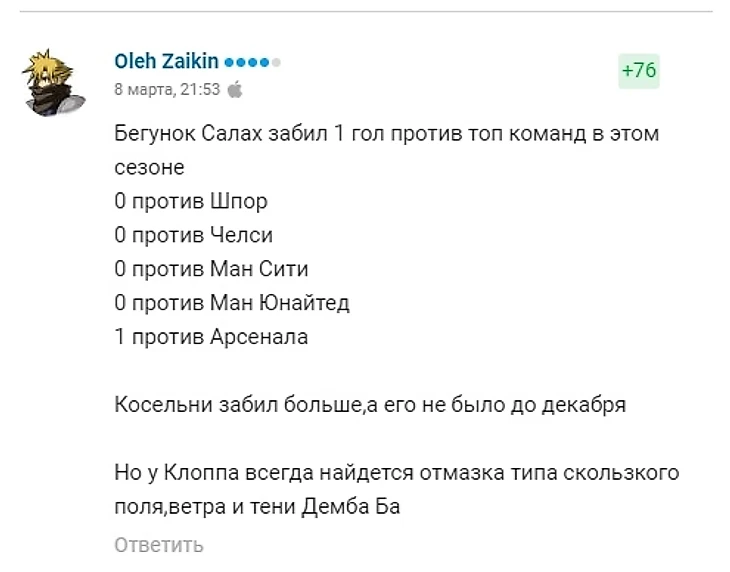Click the words 'Демба Ба' in comment

pyautogui.click(x=351, y=506)
